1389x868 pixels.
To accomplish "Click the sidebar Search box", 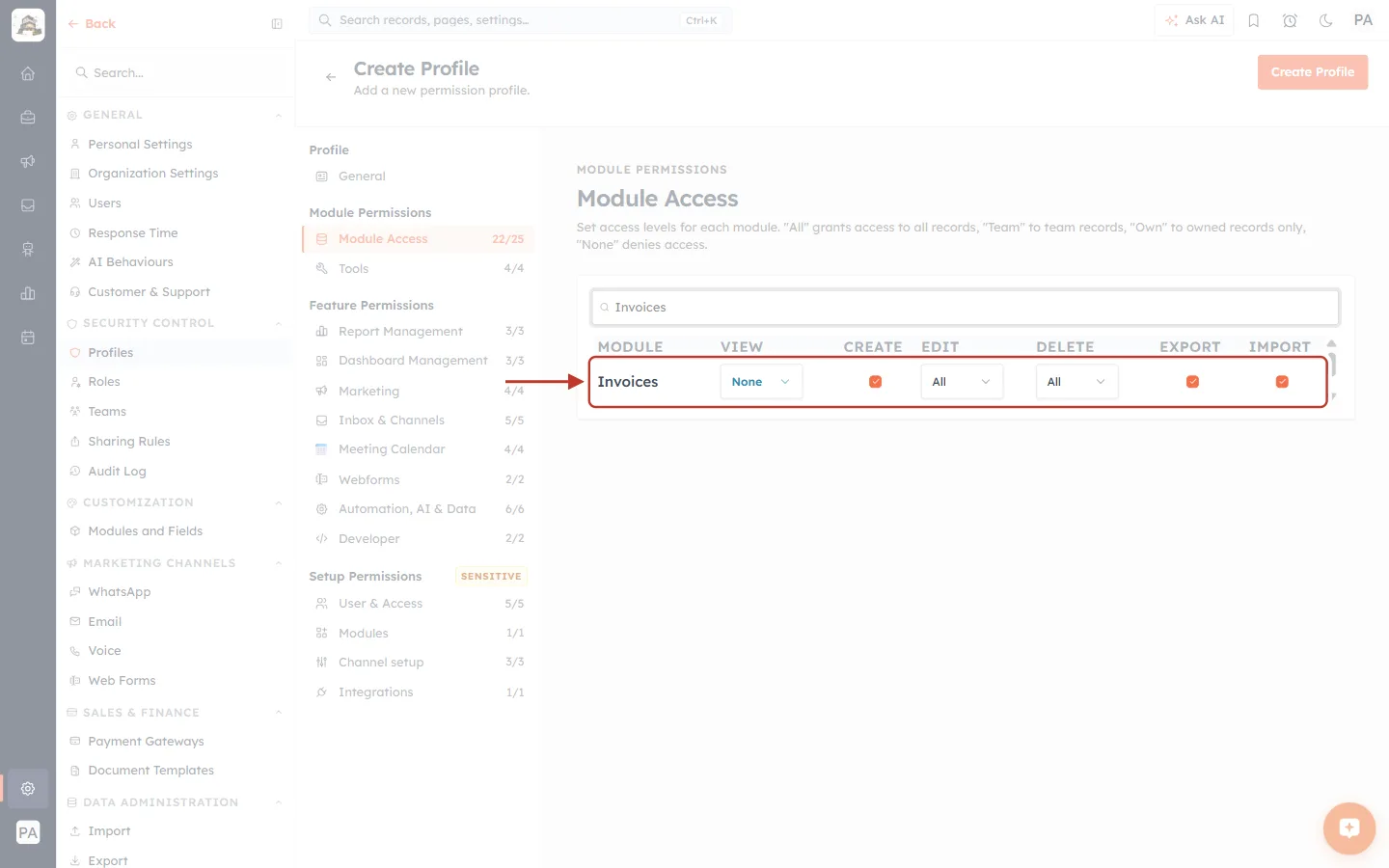I will [x=176, y=73].
